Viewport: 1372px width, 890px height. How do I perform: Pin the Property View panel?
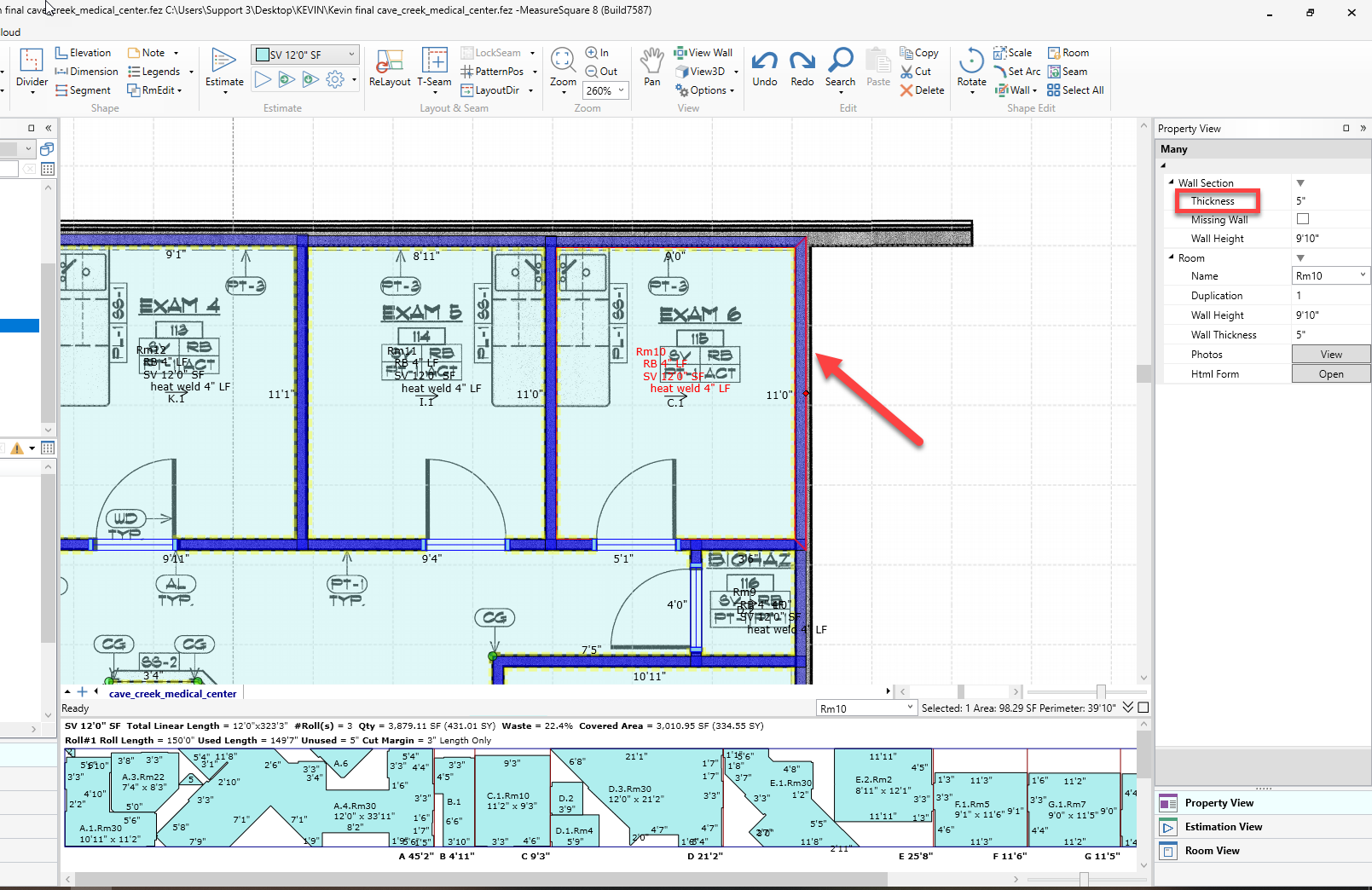pos(1346,129)
